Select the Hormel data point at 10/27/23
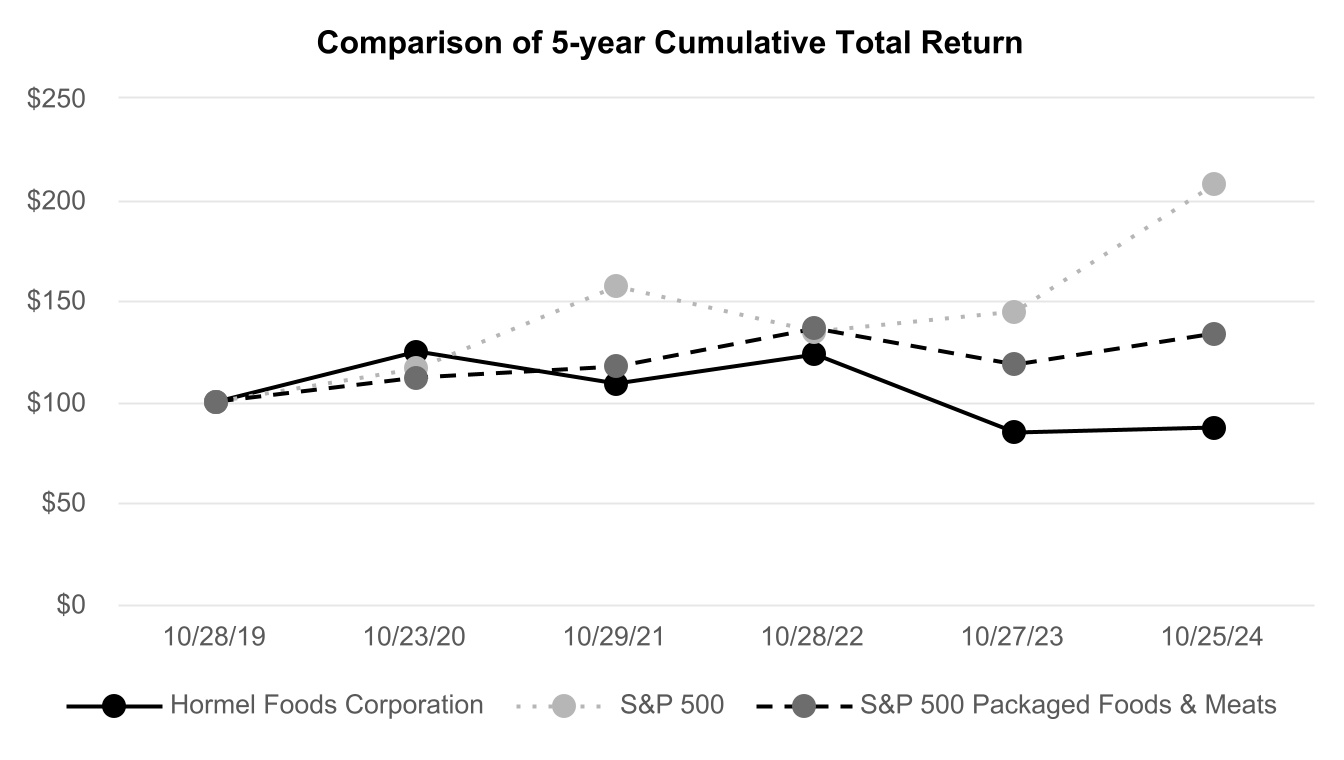The width and height of the screenshot is (1344, 760). 1014,432
